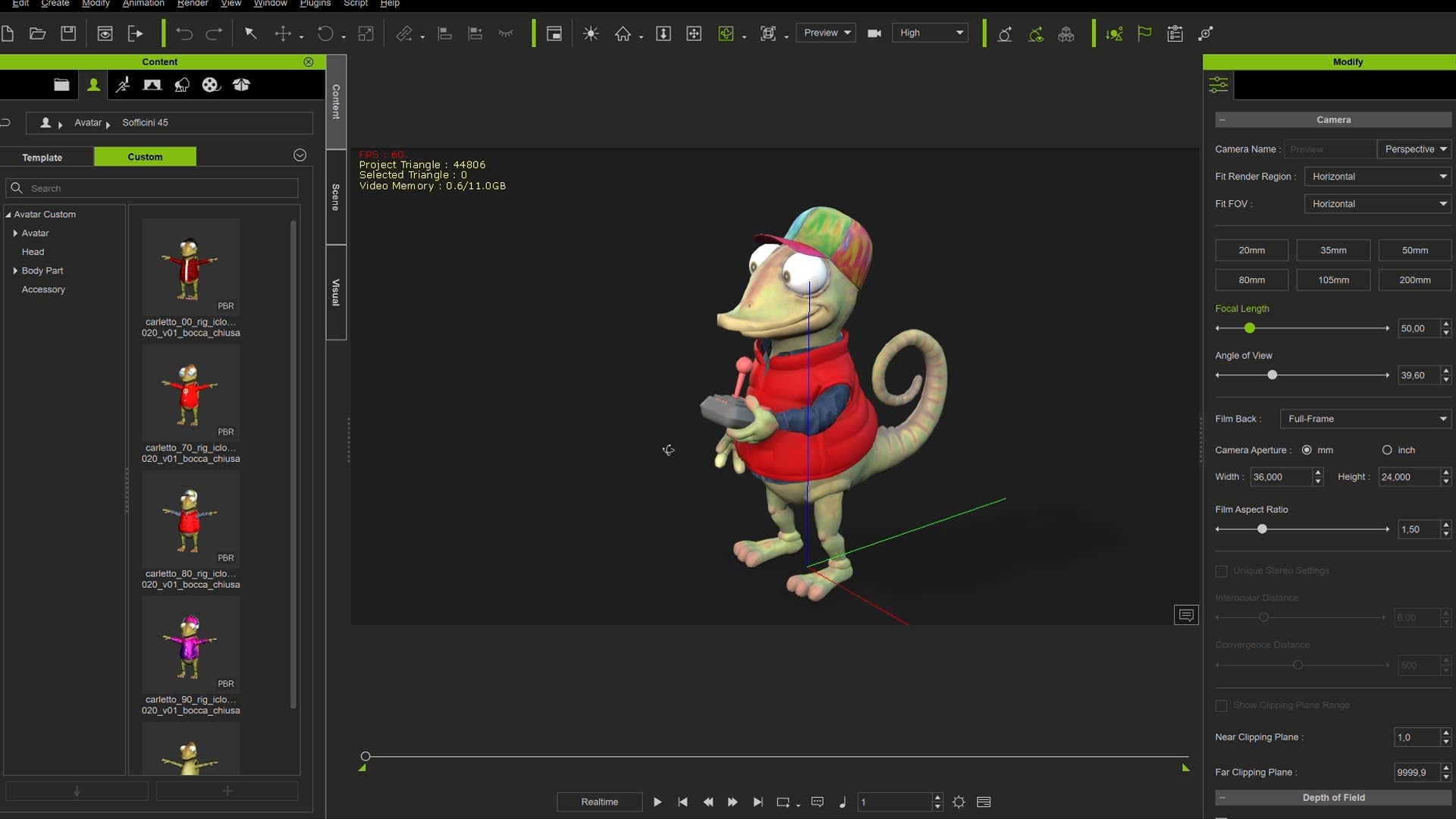
Task: Adjust the Film Aspect Ratio slider handle
Action: click(x=1262, y=529)
